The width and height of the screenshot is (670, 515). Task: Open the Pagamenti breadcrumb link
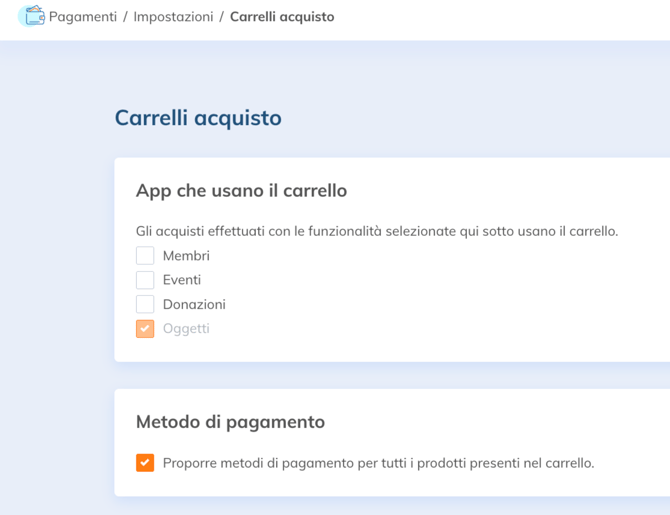83,17
